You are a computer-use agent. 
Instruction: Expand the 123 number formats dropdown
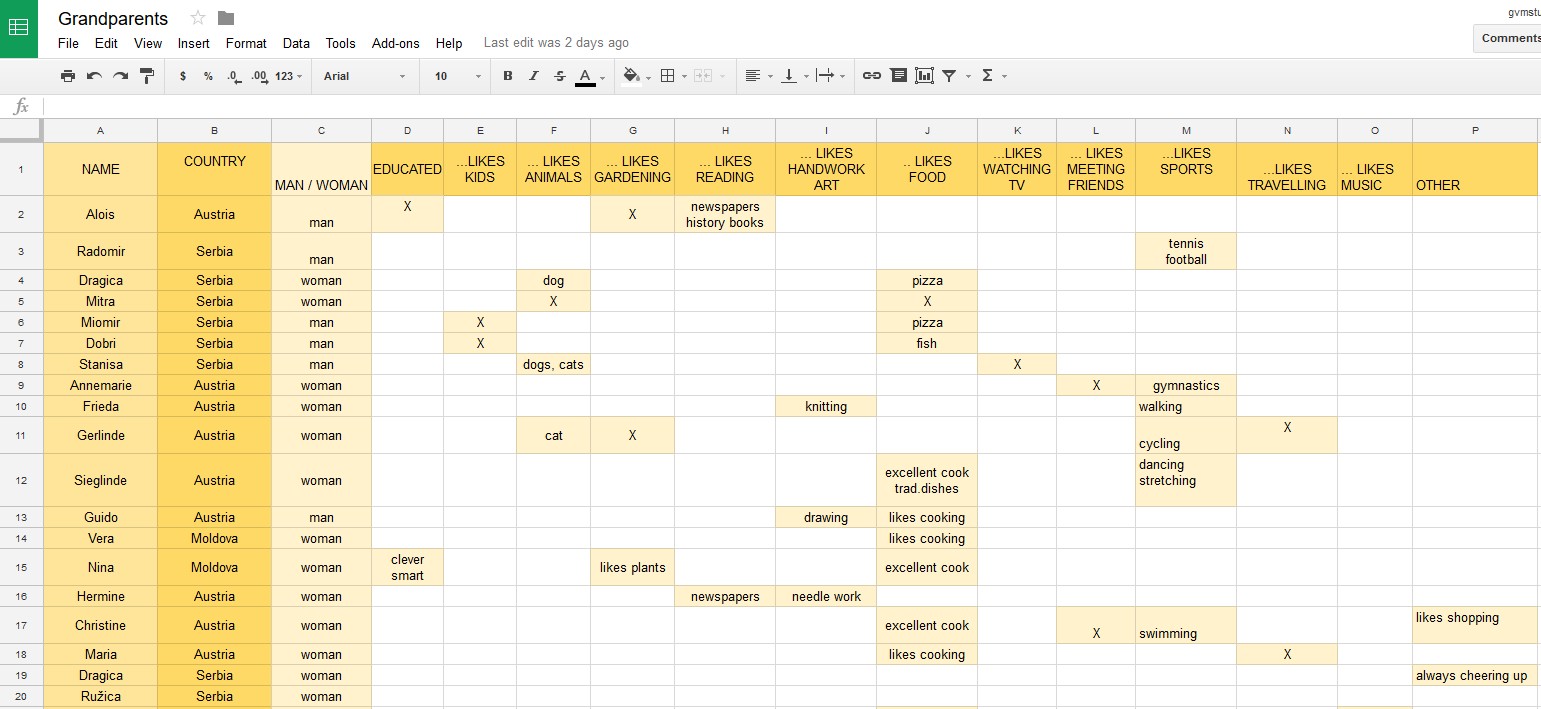pyautogui.click(x=289, y=76)
